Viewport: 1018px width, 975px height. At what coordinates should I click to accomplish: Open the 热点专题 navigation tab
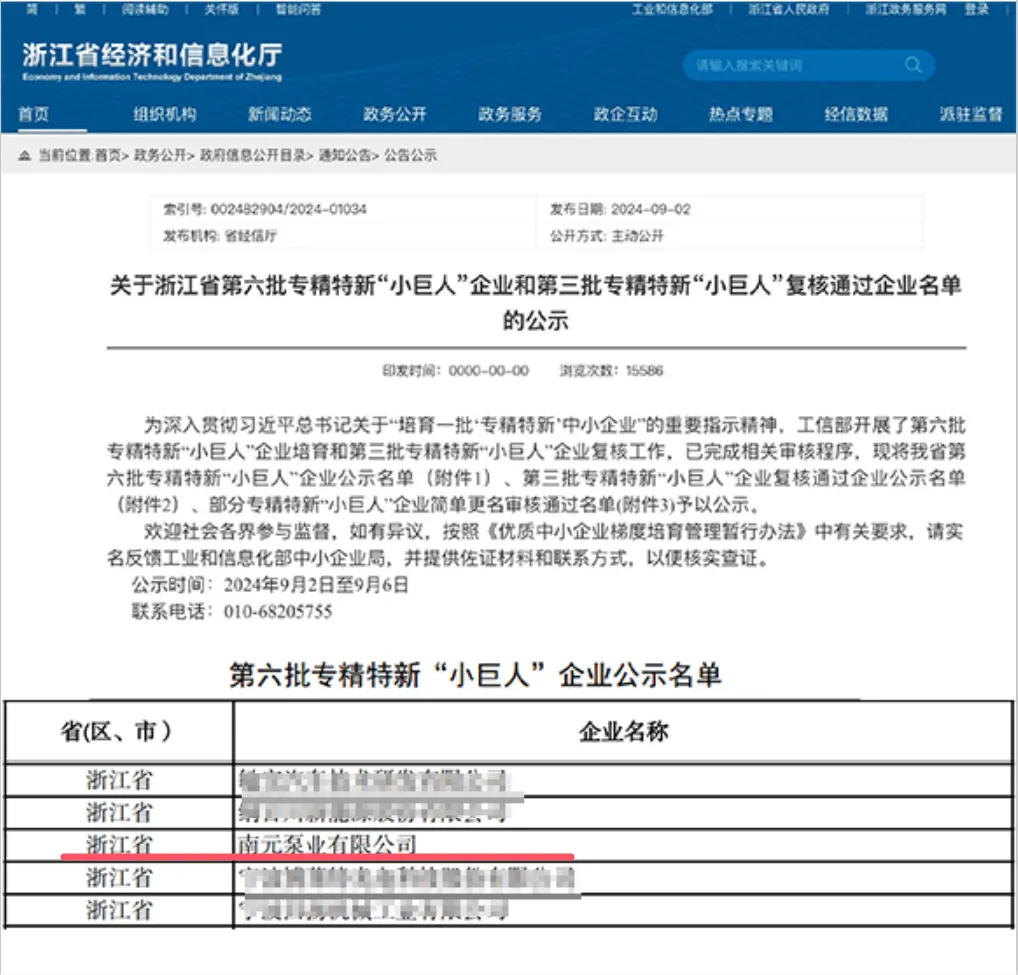click(741, 114)
